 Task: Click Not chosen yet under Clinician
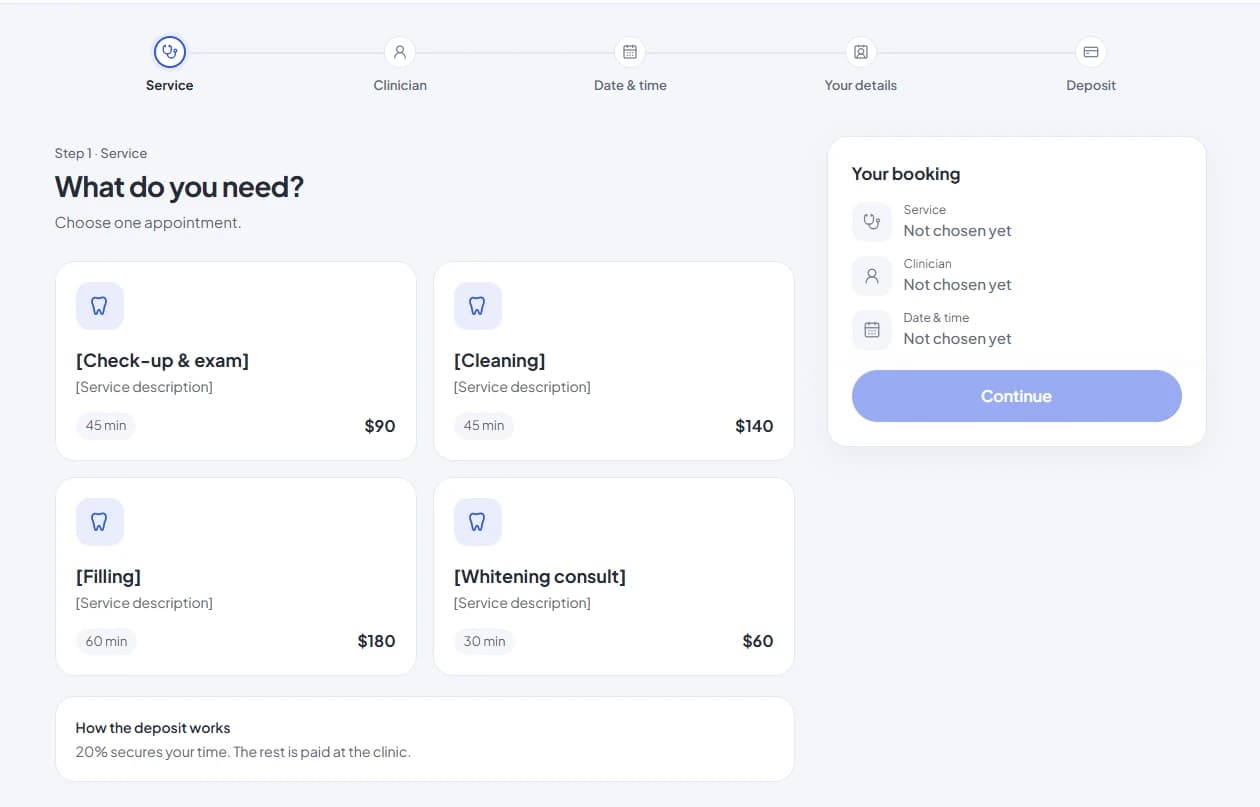tap(957, 285)
